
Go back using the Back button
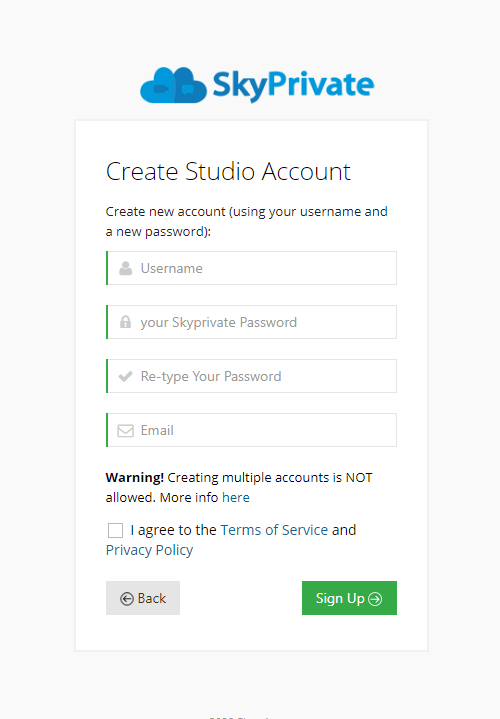pyautogui.click(x=143, y=598)
